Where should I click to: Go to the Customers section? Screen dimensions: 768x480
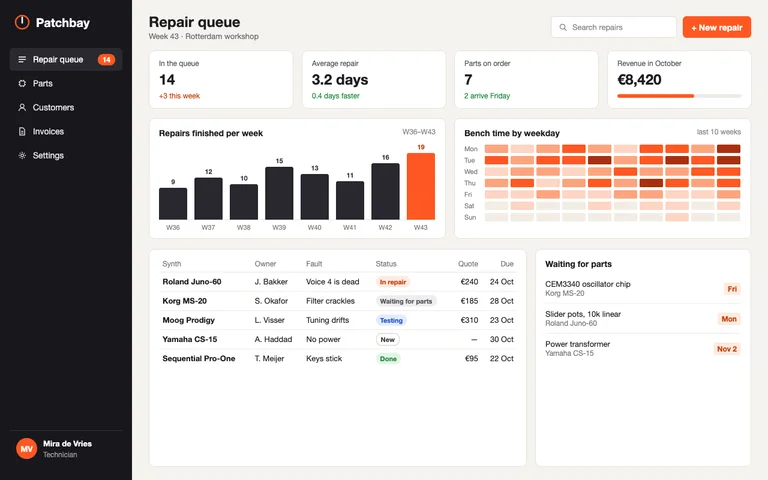pyautogui.click(x=66, y=108)
